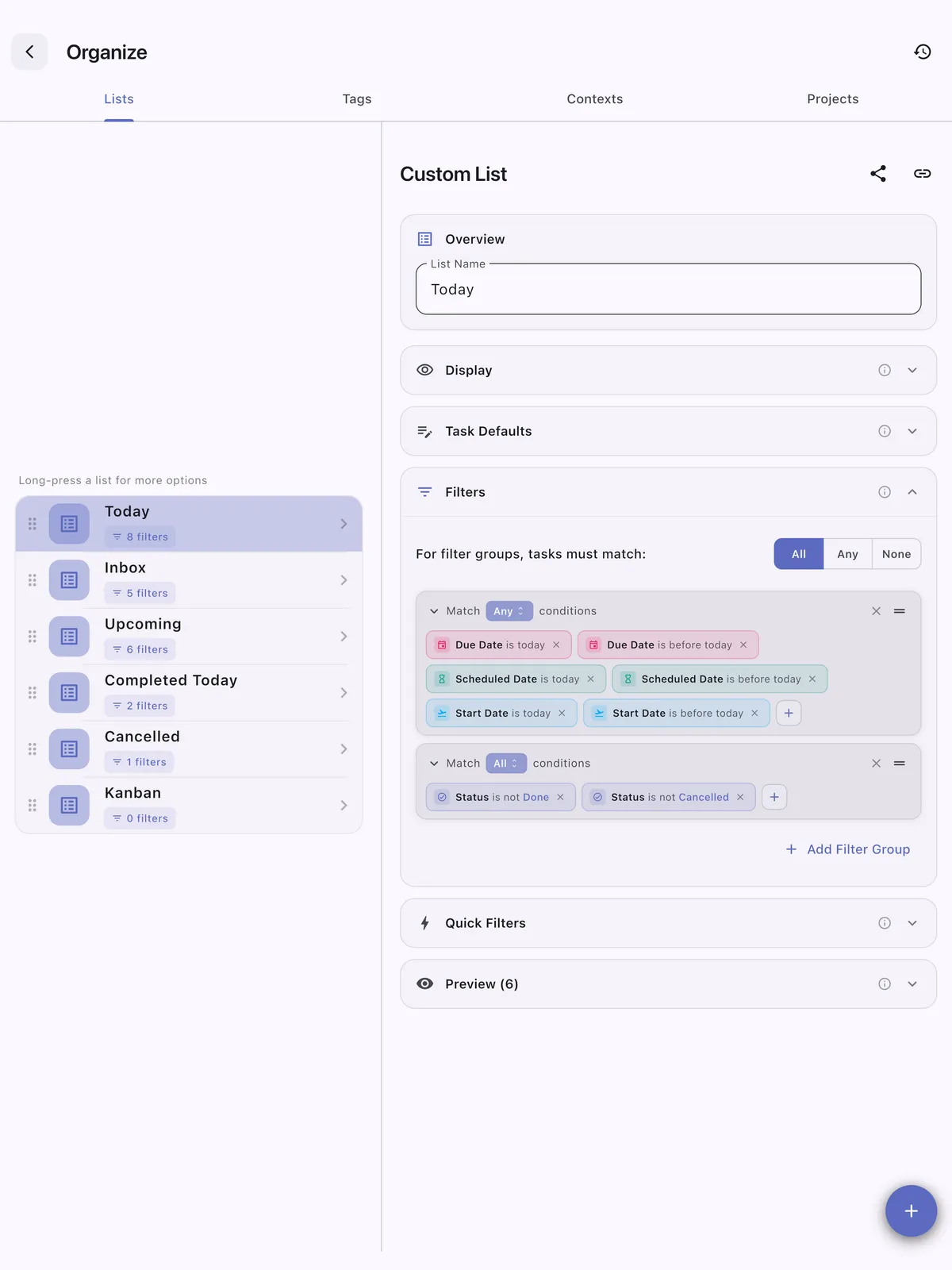Switch to the Projects tab
952x1270 pixels.
tap(833, 99)
